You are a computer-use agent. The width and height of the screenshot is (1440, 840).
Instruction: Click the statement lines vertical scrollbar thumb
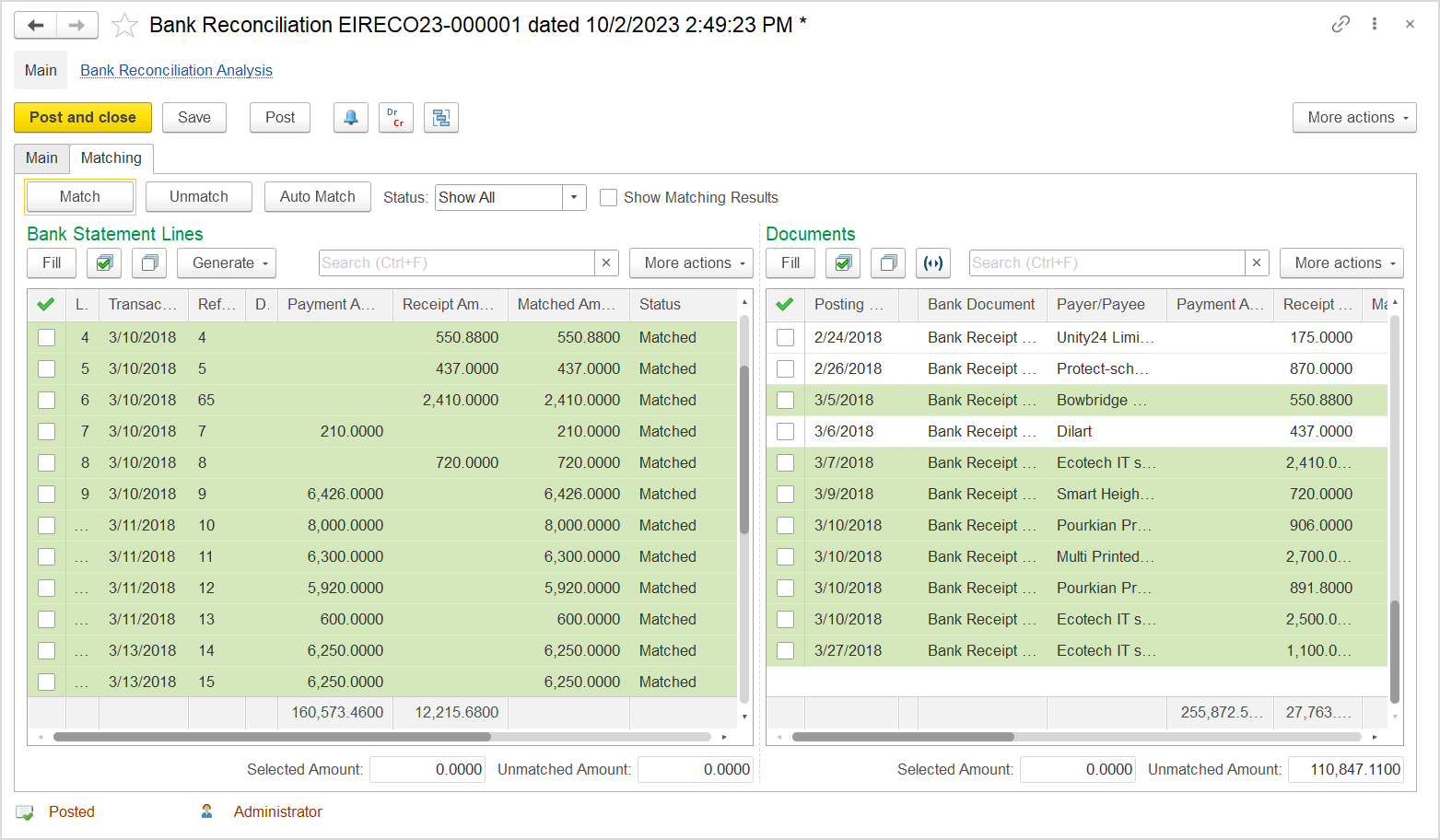[743, 449]
